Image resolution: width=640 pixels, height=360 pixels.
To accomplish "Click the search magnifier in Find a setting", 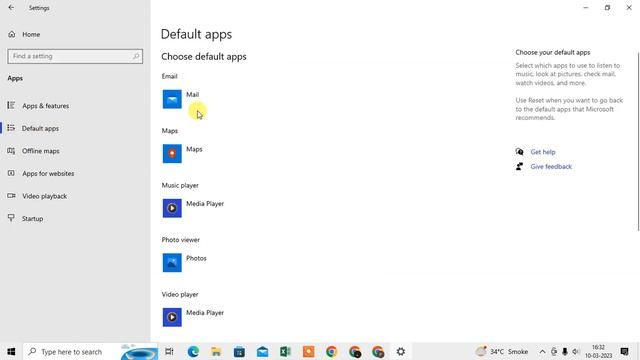I will 136,56.
